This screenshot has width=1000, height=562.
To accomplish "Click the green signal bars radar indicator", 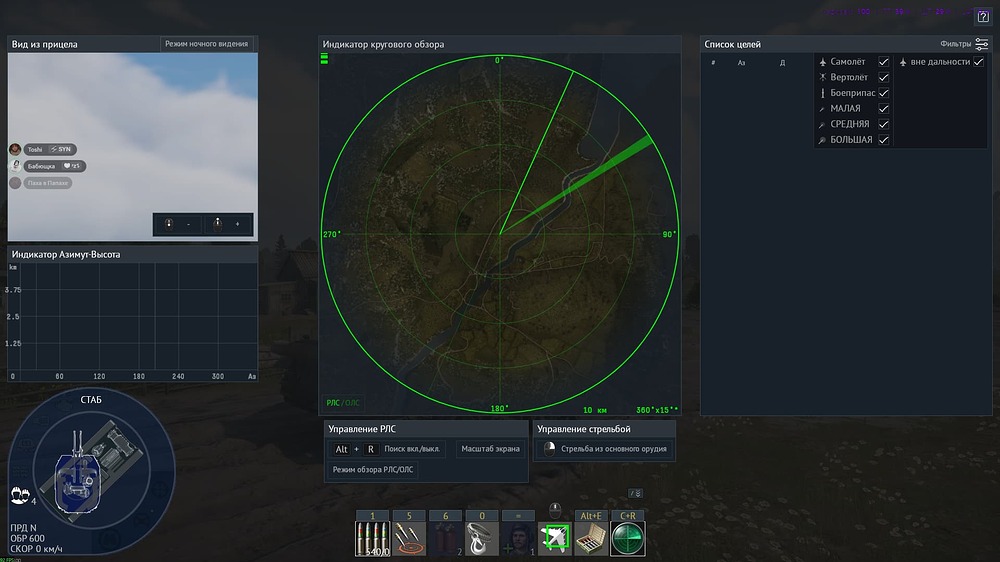I will click(324, 59).
